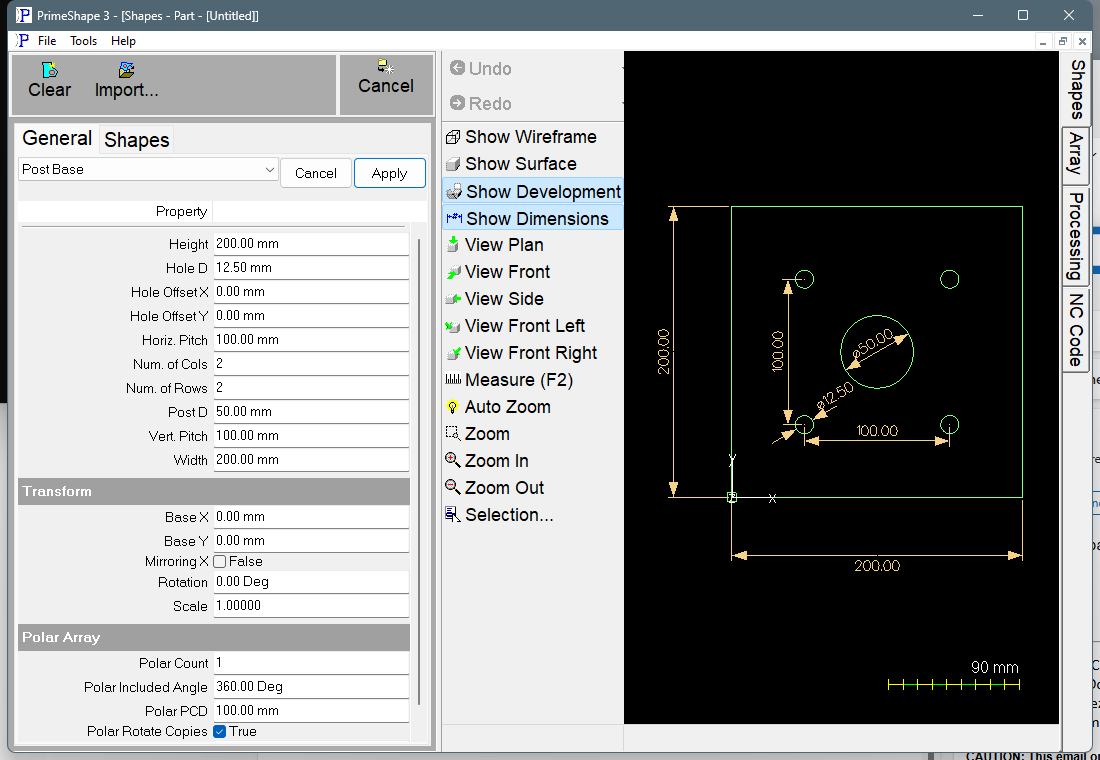Screen dimensions: 1100x760
Task: Open the Tools menu
Action: (x=83, y=41)
